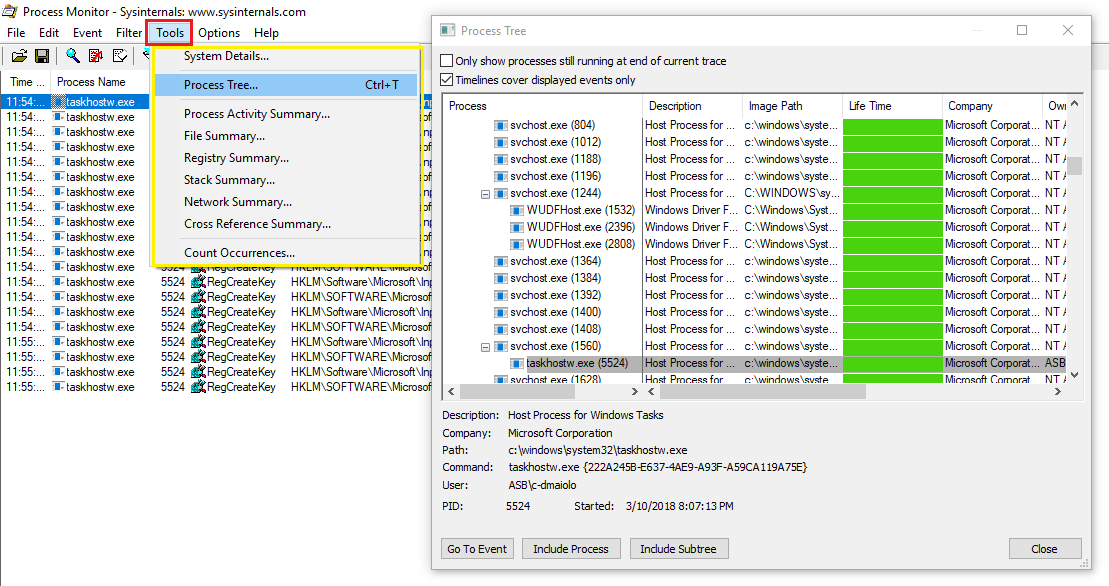Select the svchost.exe (1384) row label
Screen dimensions: 1109x586
[555, 278]
